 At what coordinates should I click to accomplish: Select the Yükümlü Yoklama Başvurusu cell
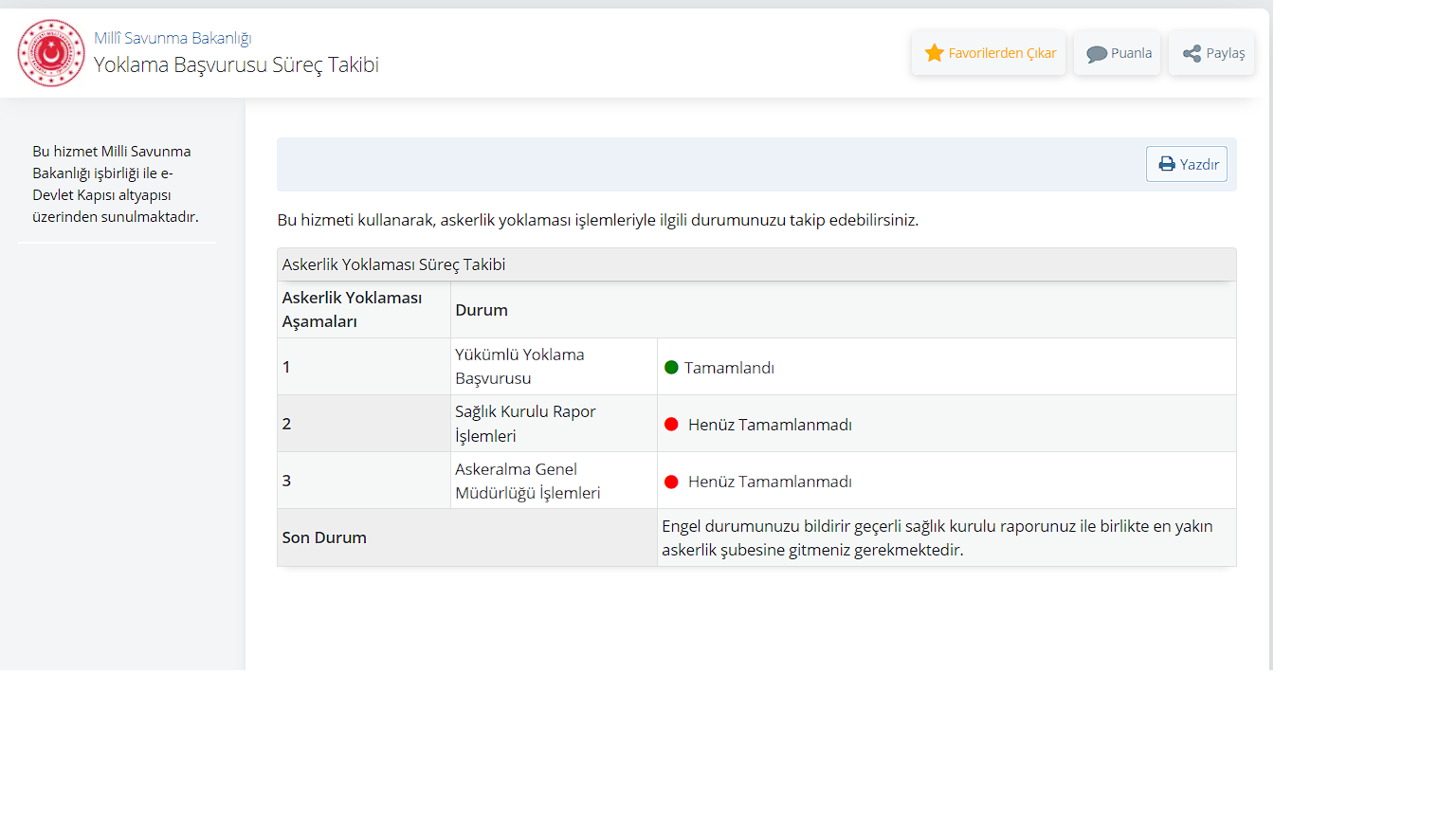519,366
